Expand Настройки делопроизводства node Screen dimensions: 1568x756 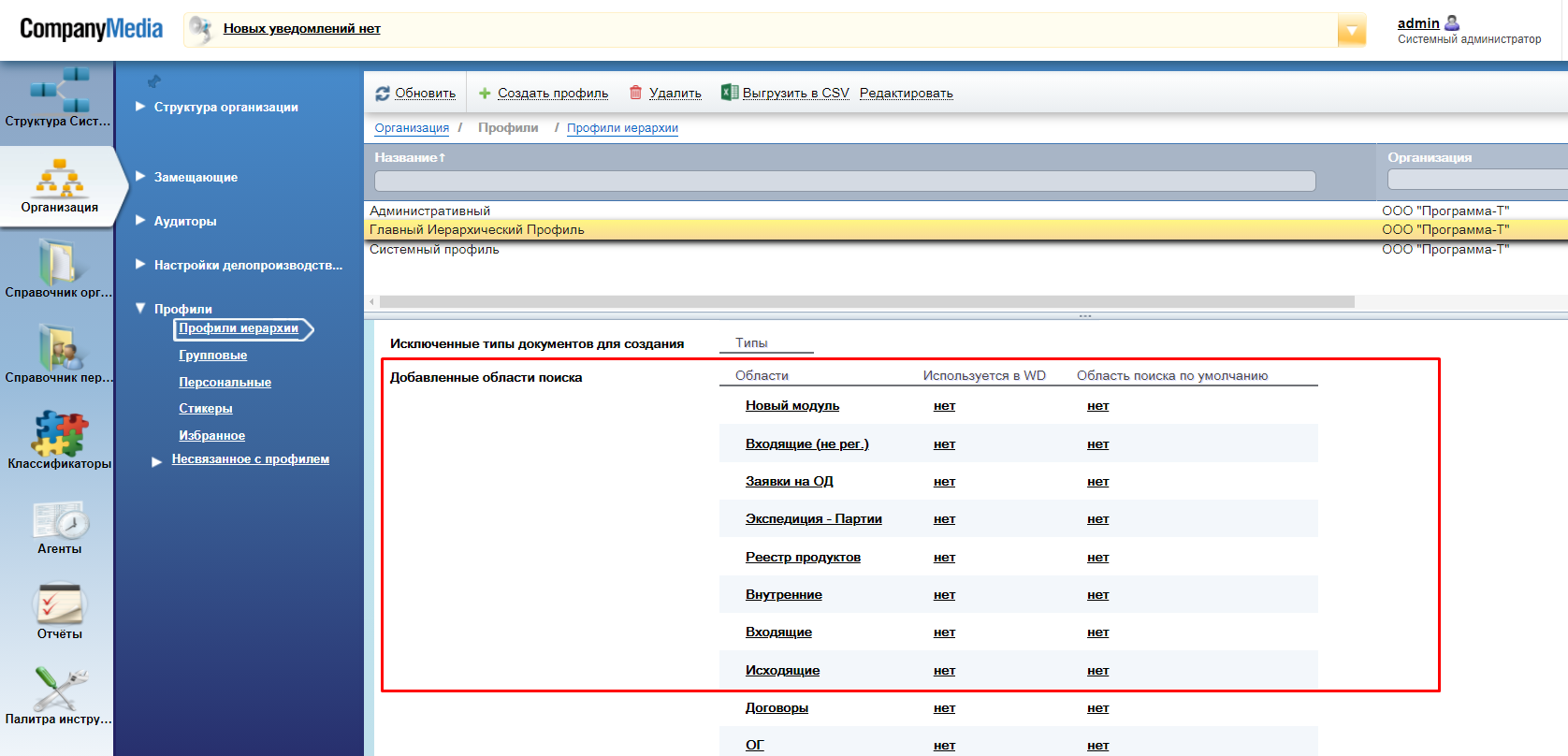[x=140, y=264]
